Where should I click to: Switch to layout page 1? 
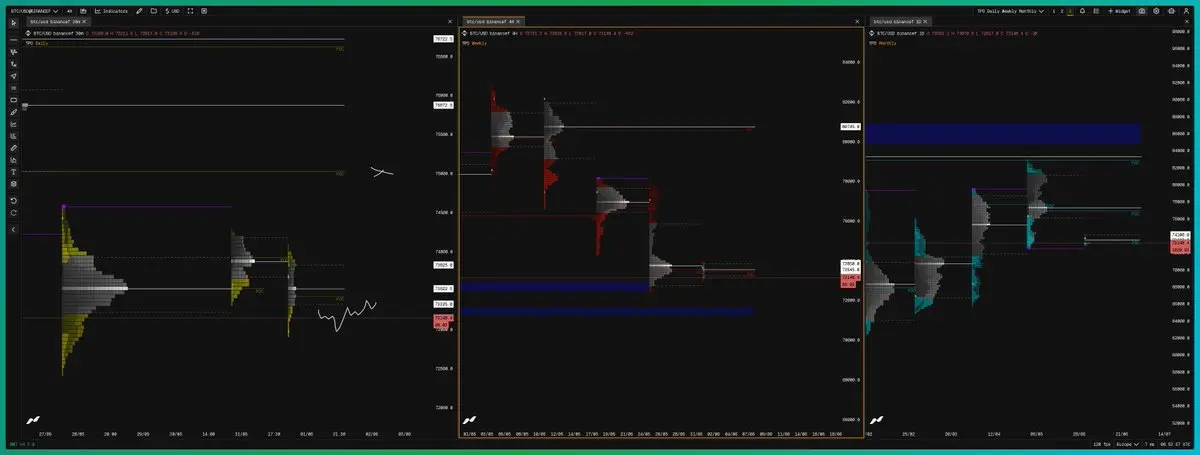[1054, 11]
